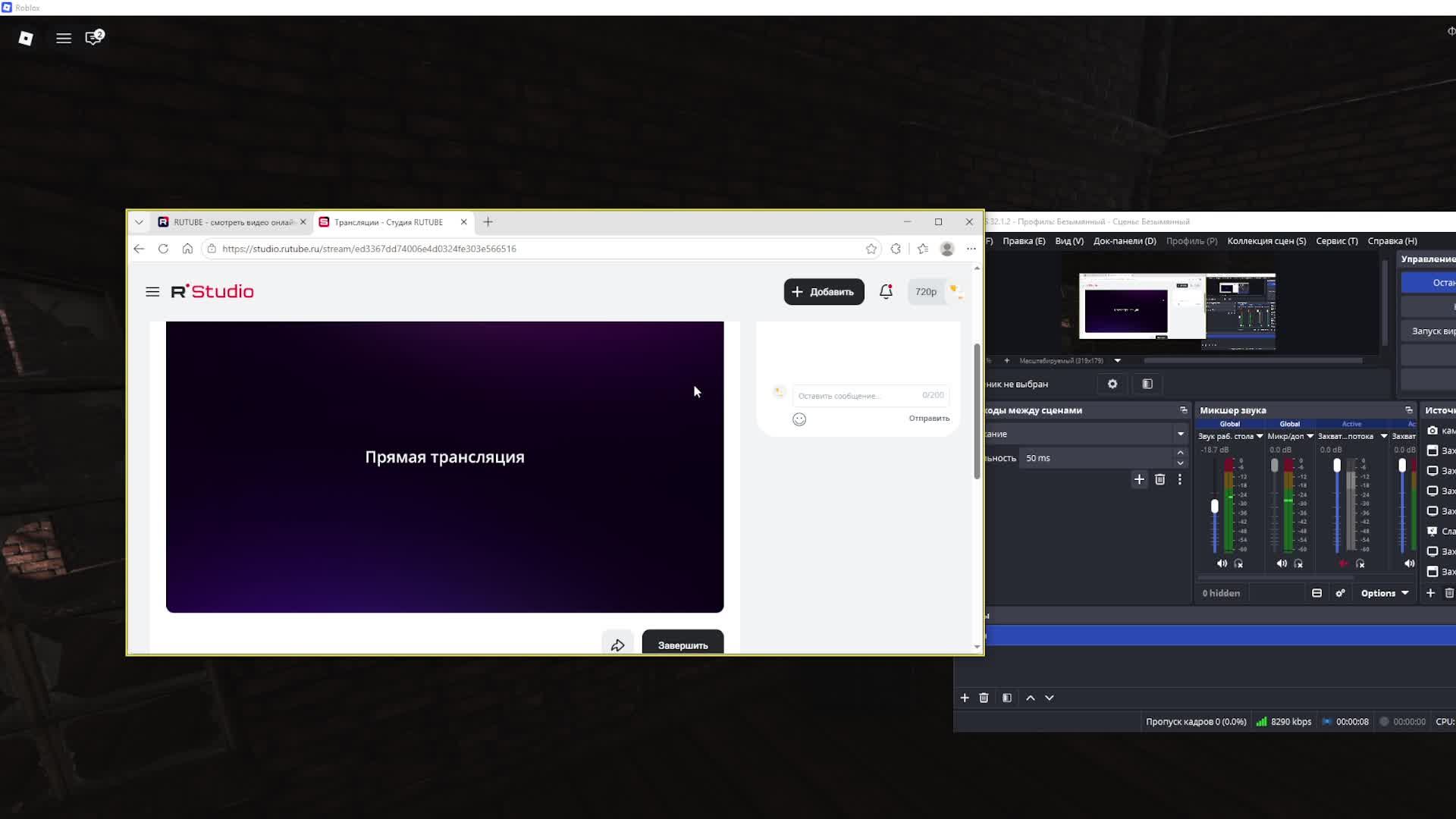Viewport: 1456px width, 819px height.
Task: Click volume fader of Захват...потока channel
Action: point(1337,465)
